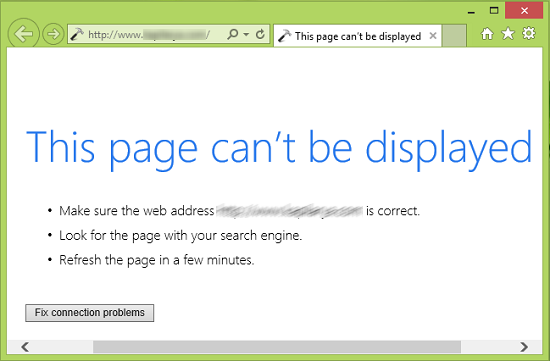Screen dimensions: 550x361
Task: Go back using the Back arrow button
Action: tap(23, 34)
